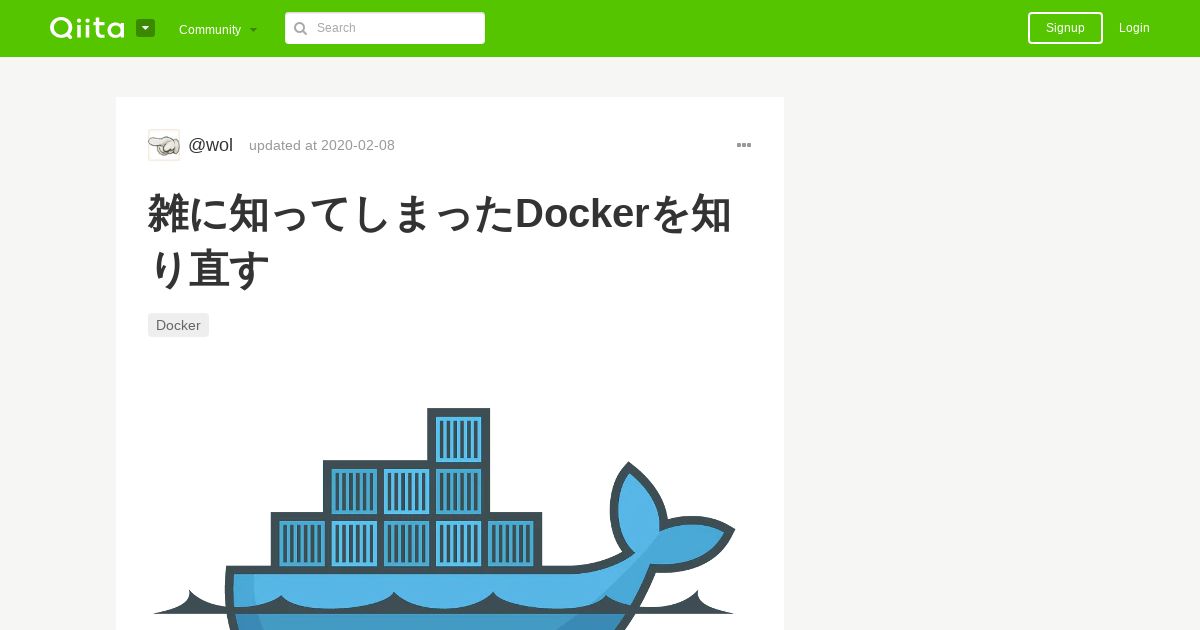
Task: Click the leftmost bottom-row container on whale
Action: [301, 543]
